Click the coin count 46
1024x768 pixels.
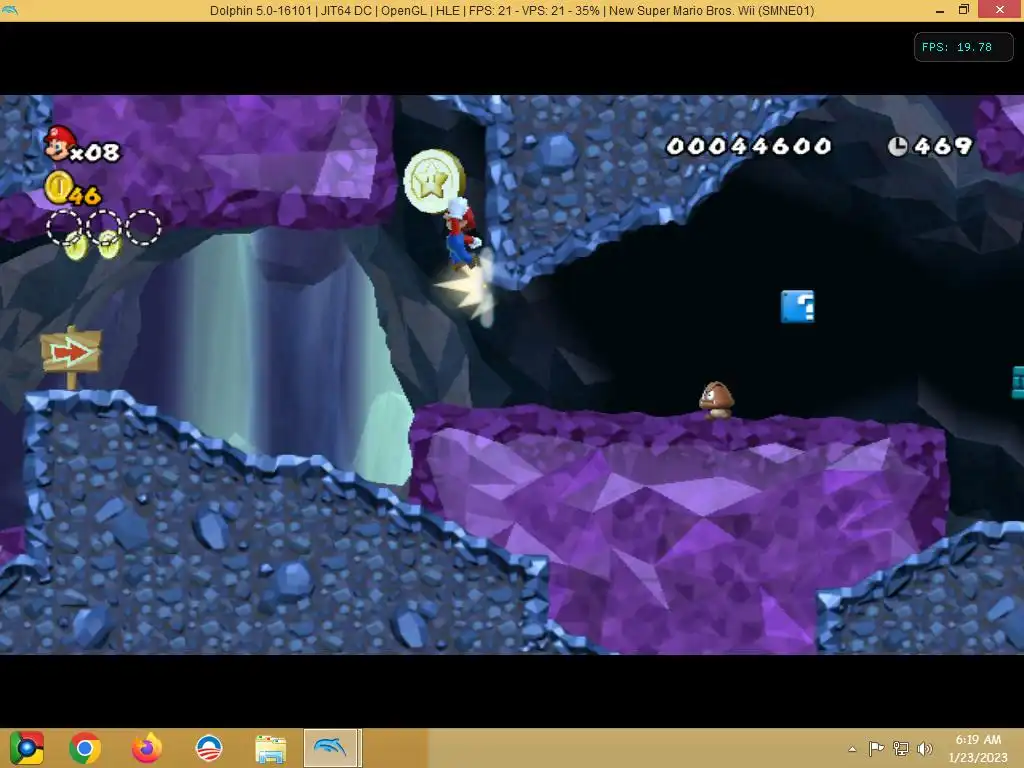click(x=86, y=195)
